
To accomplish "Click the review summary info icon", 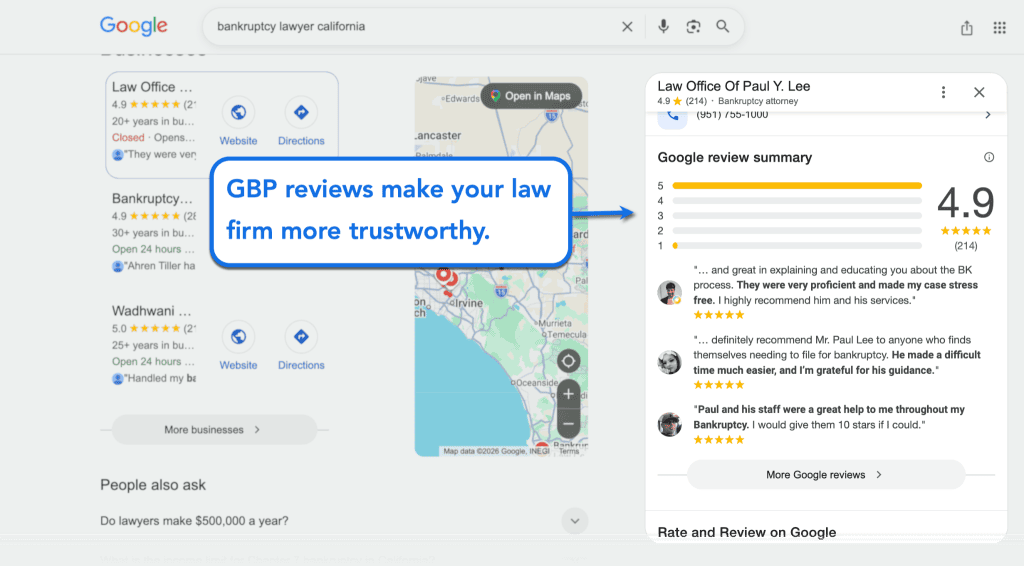I will tap(989, 157).
